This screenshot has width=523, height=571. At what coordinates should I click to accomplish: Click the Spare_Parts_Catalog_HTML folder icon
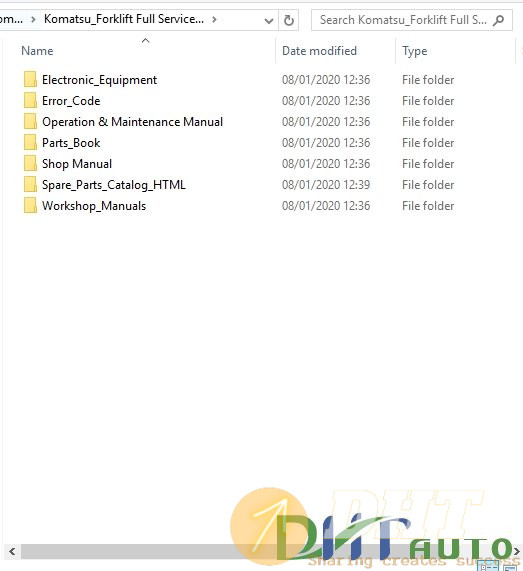point(30,185)
